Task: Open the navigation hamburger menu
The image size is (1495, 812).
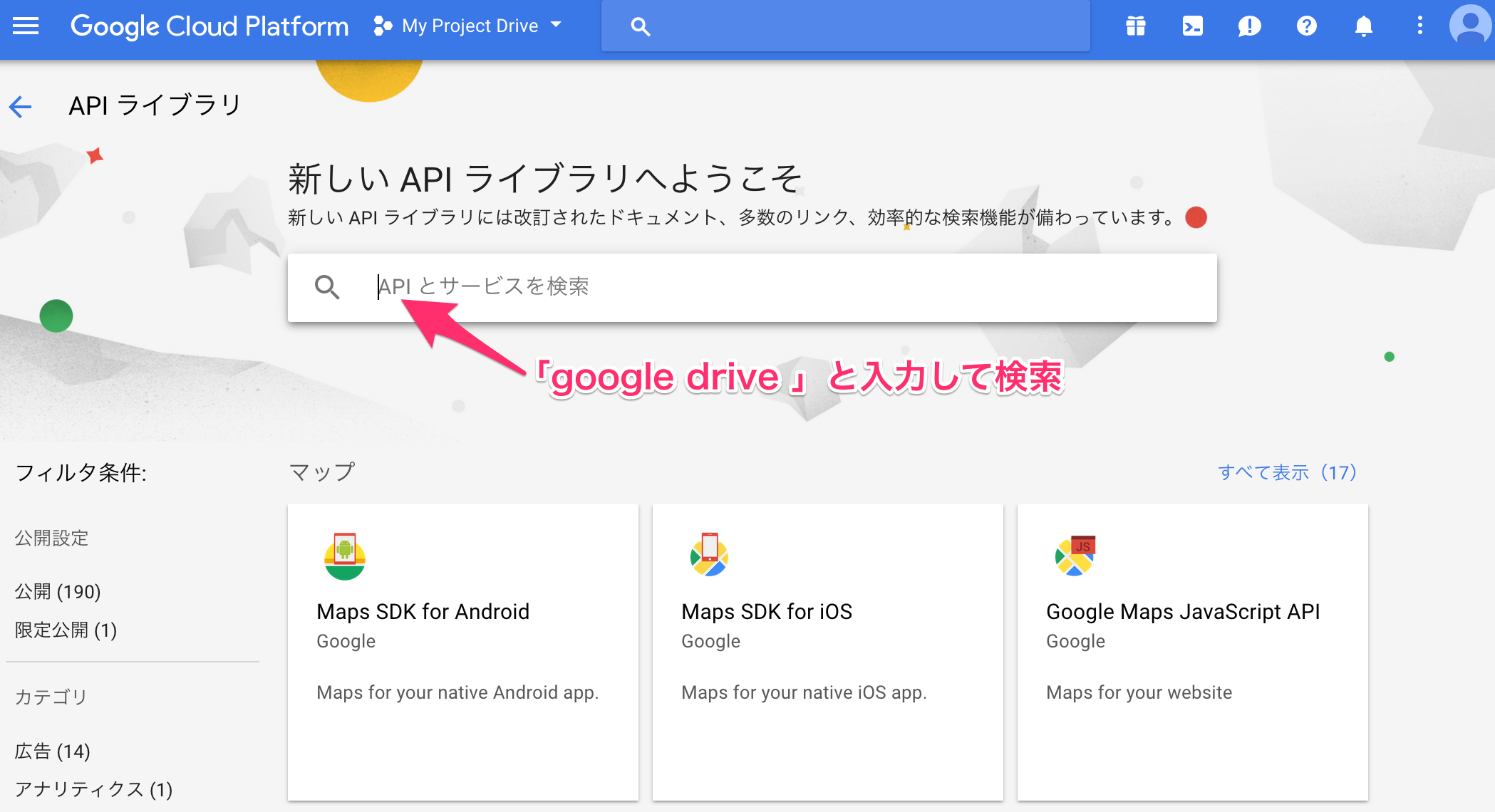Action: [x=26, y=26]
